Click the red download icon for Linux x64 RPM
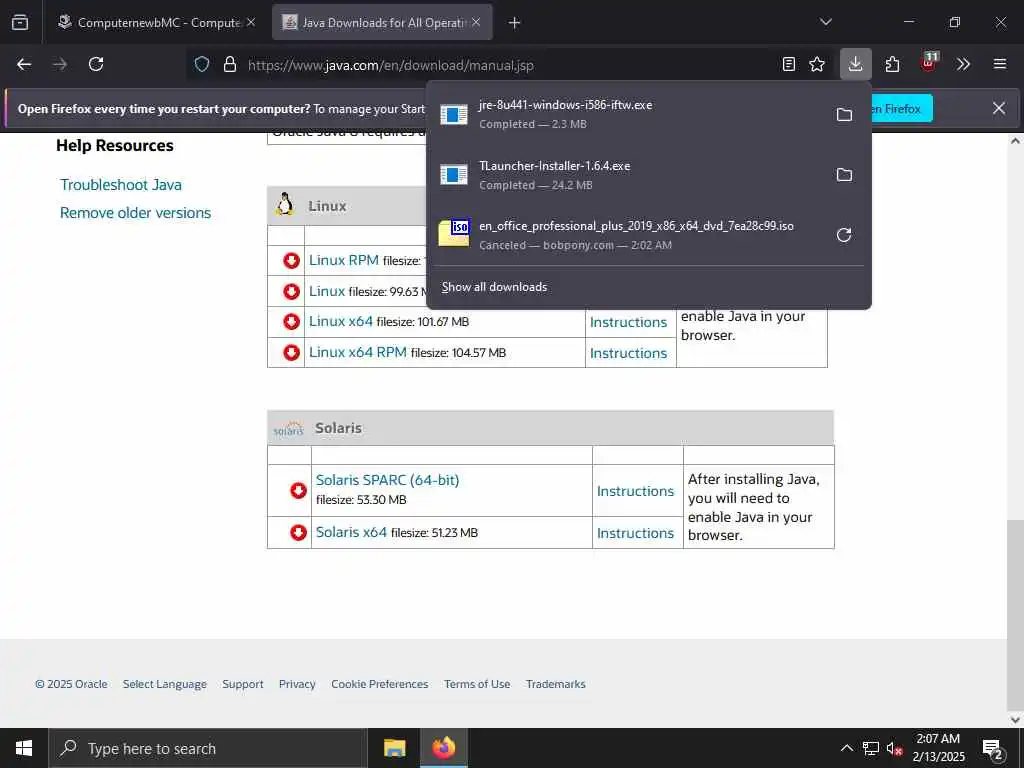The height and width of the screenshot is (768, 1024). click(x=291, y=353)
